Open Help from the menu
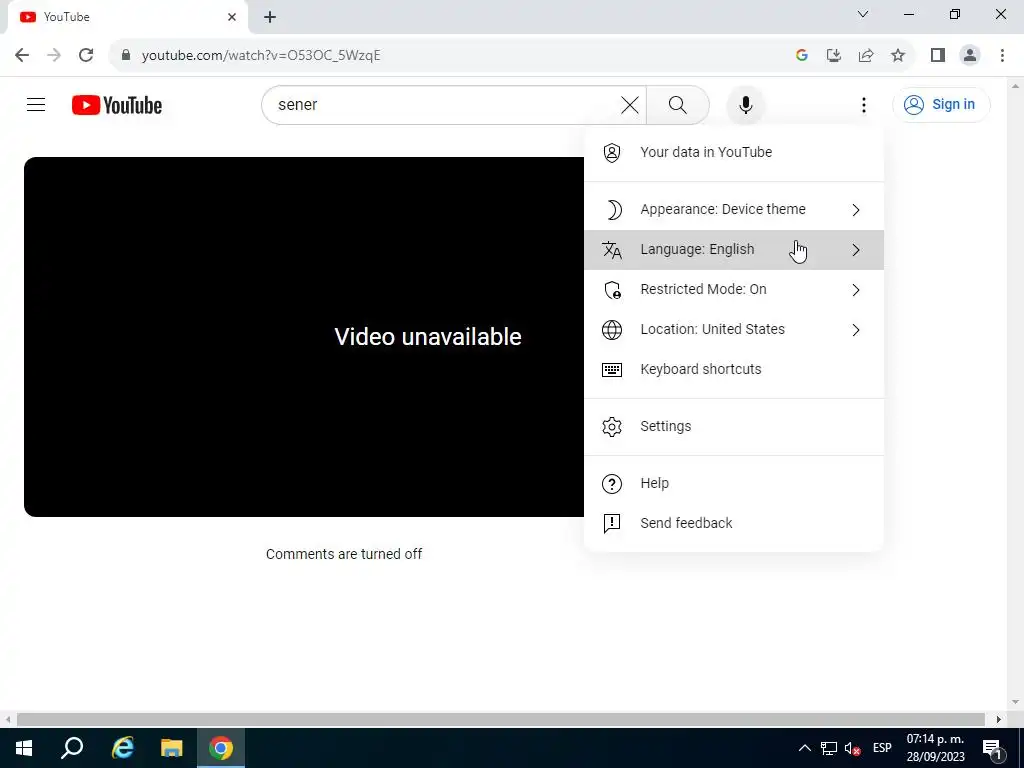Image resolution: width=1024 pixels, height=768 pixels. pos(734,483)
